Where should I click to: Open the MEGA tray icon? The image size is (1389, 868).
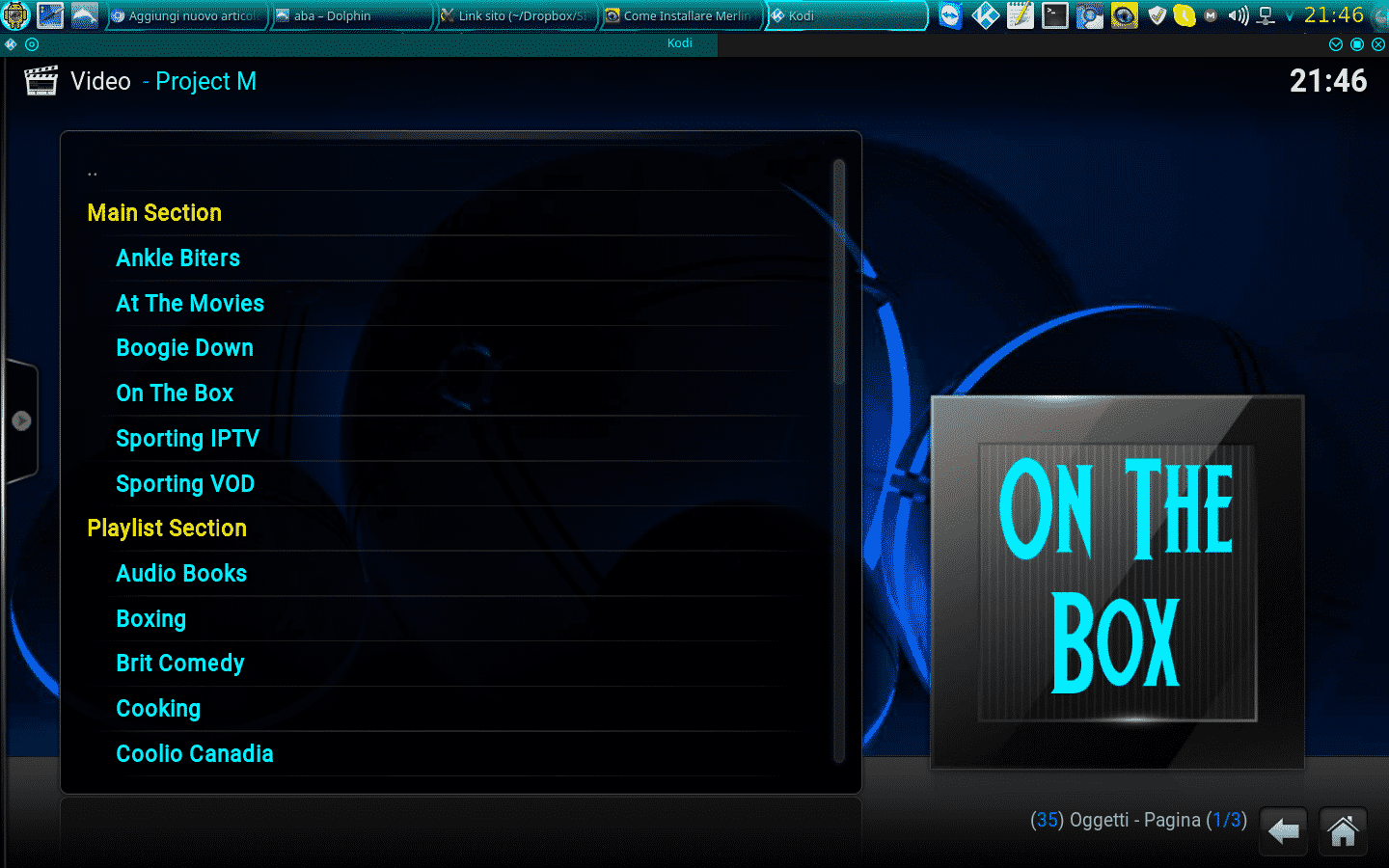[x=1211, y=15]
